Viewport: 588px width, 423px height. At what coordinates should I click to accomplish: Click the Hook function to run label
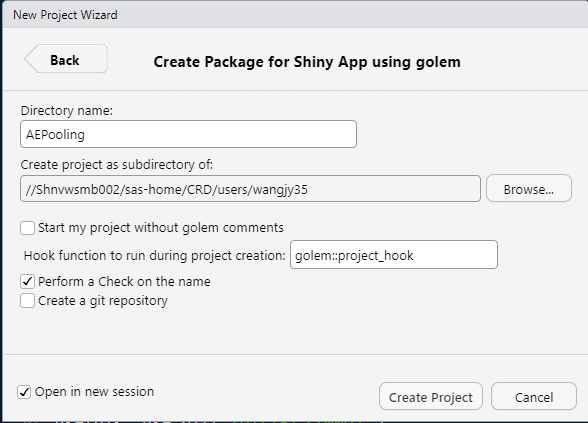[154, 255]
